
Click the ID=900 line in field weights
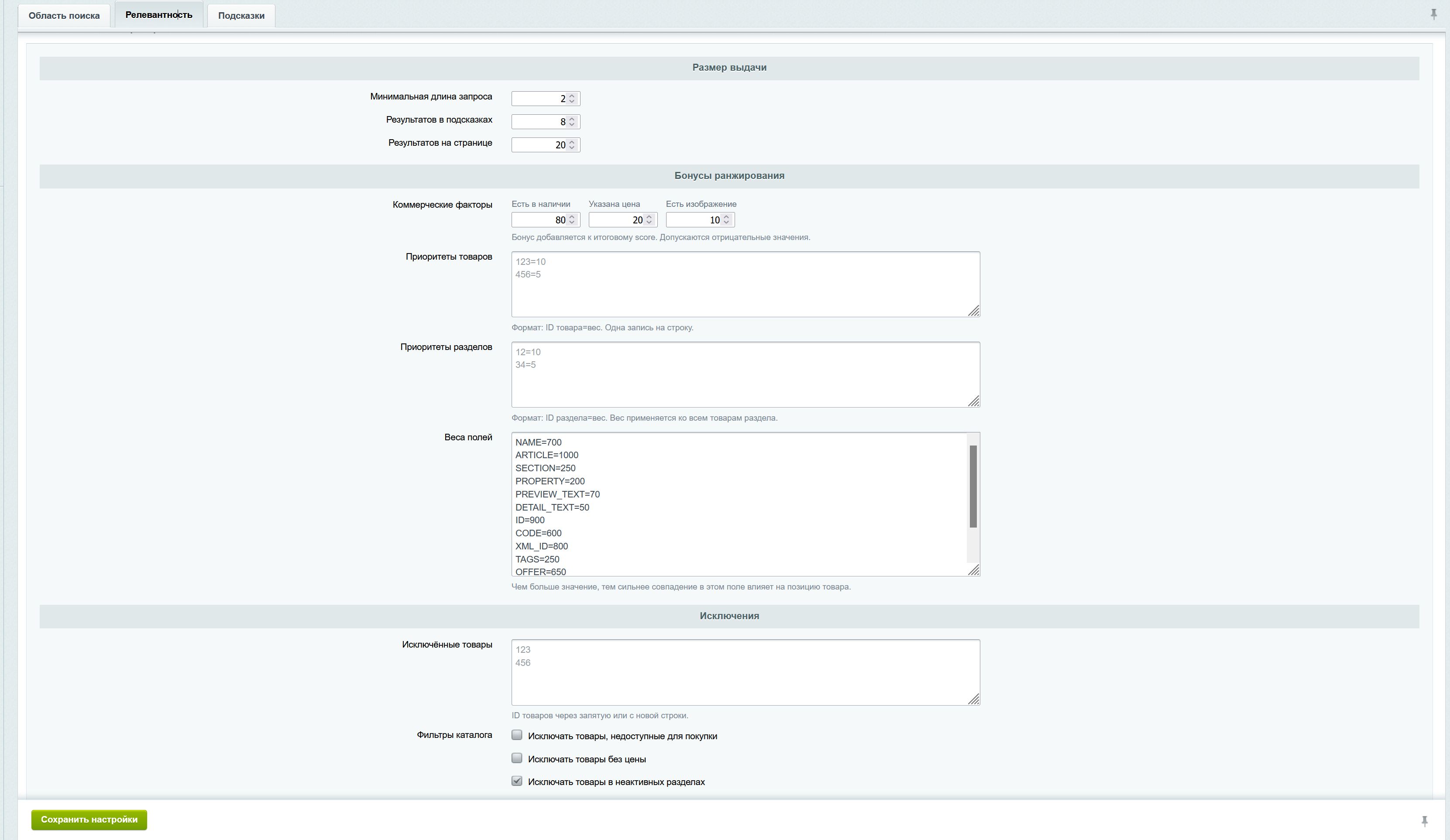tap(530, 520)
